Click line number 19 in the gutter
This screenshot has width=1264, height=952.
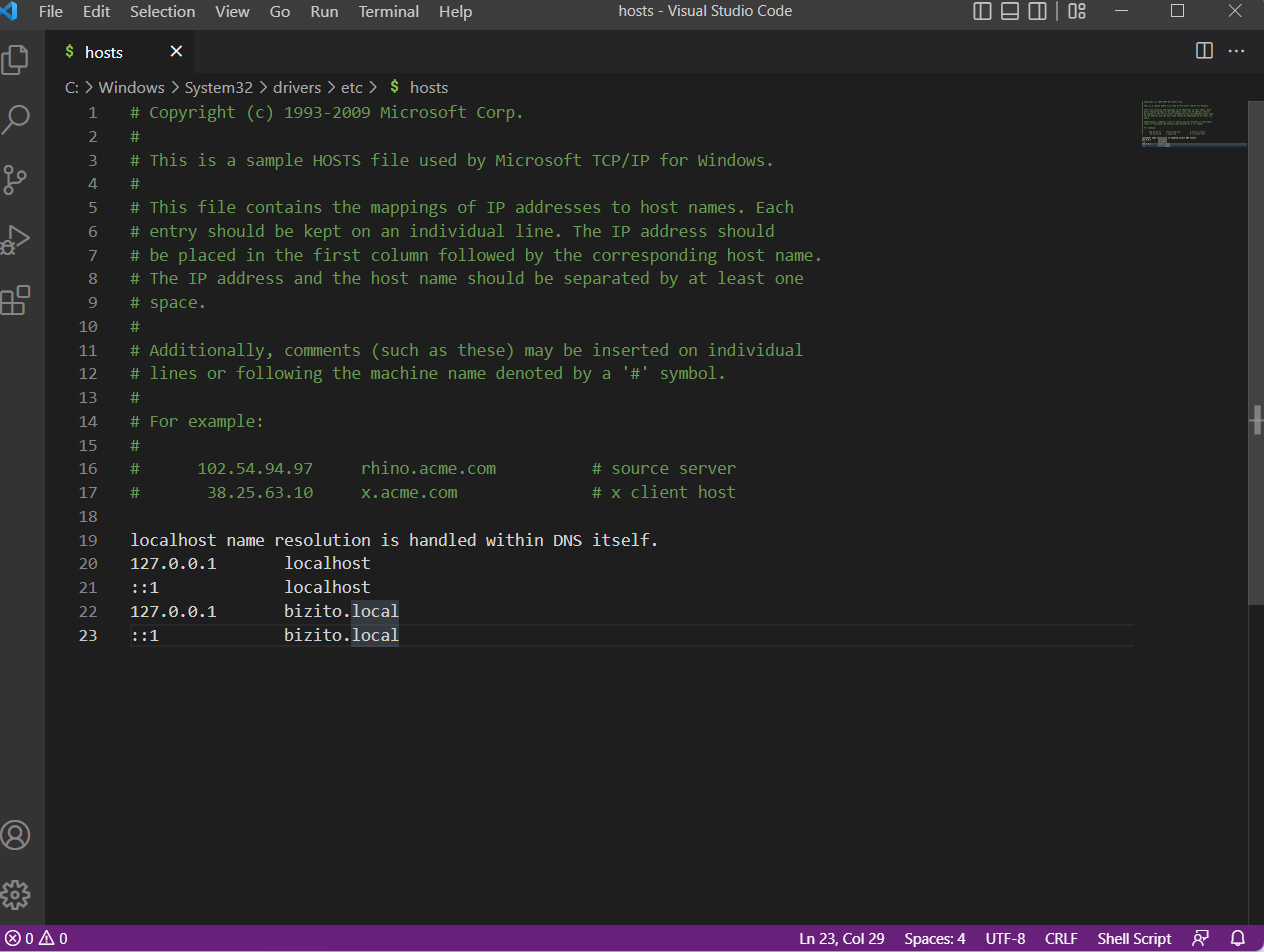88,540
